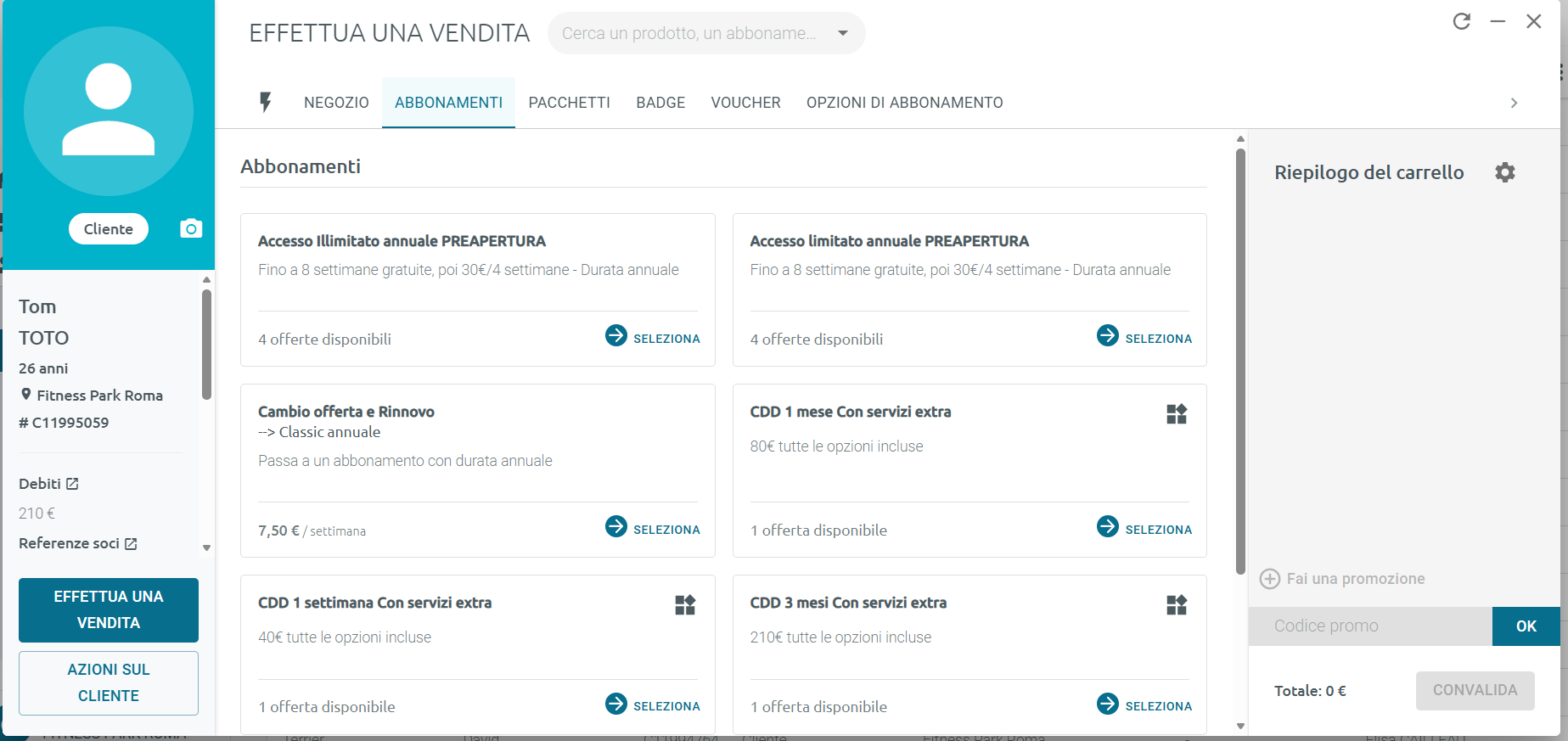This screenshot has width=1568, height=741.
Task: Click Seleziona for CDD 3 mesi
Action: click(x=1158, y=706)
